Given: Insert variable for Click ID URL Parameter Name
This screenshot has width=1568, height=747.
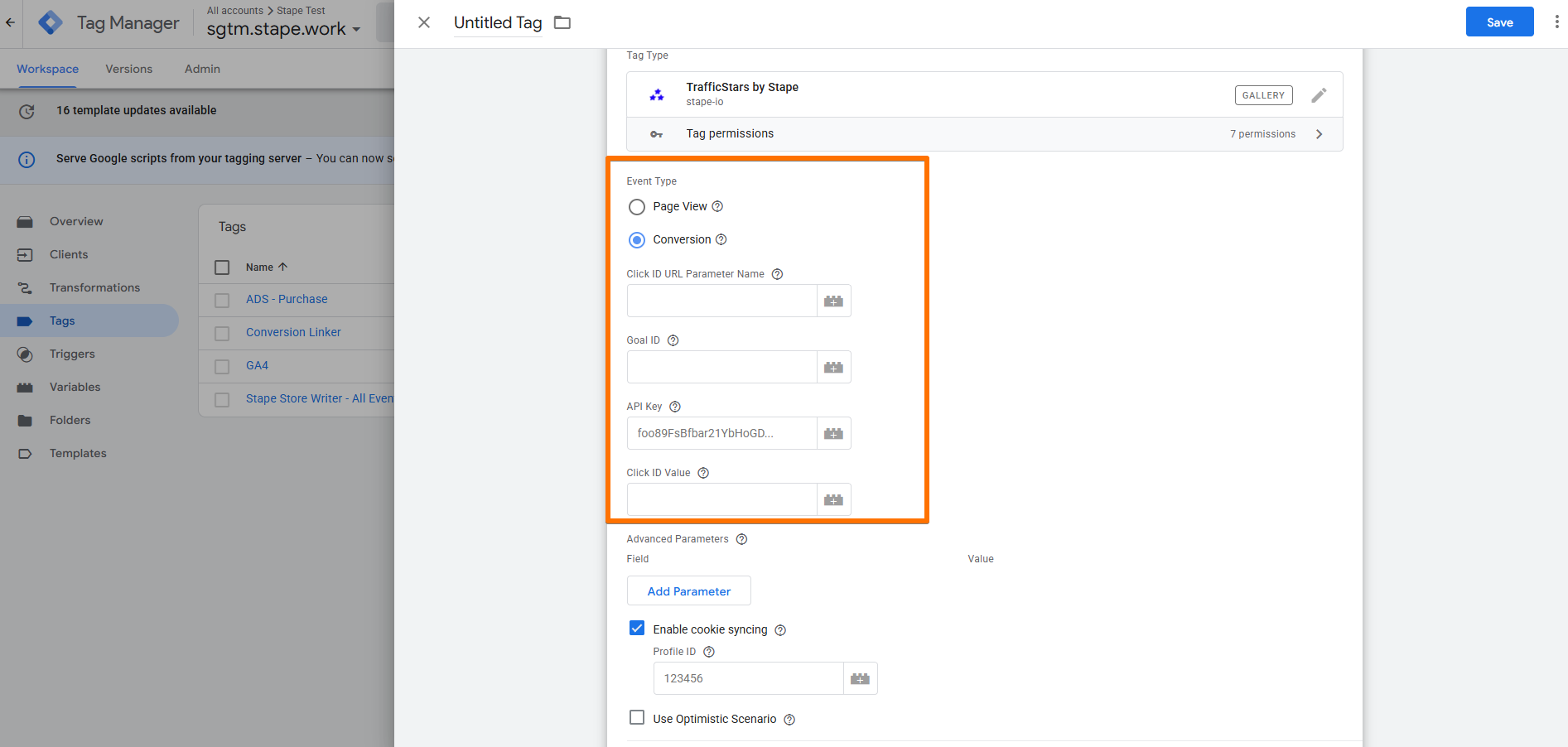Looking at the screenshot, I should [x=833, y=301].
